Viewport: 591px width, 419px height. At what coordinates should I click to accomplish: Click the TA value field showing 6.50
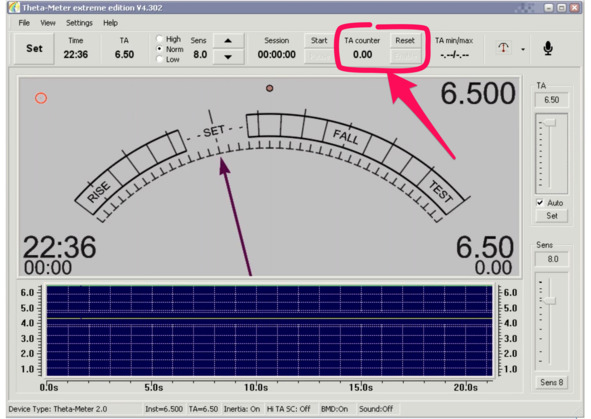click(x=551, y=100)
